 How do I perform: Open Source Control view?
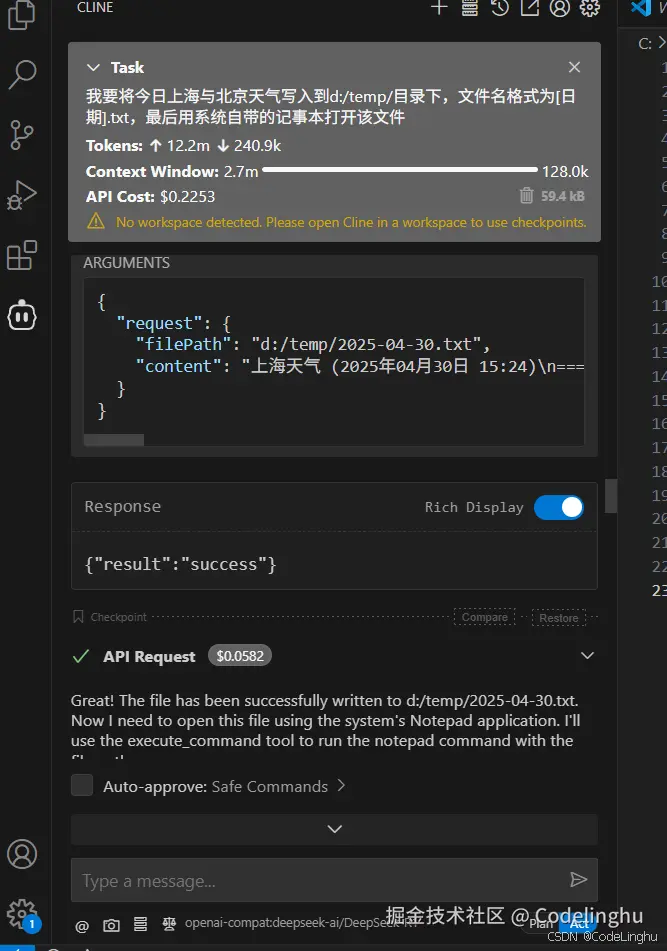tap(21, 134)
